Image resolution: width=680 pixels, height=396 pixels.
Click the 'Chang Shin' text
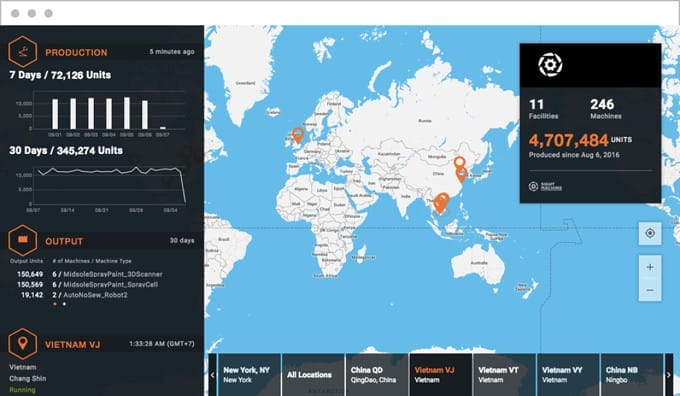tap(28, 378)
